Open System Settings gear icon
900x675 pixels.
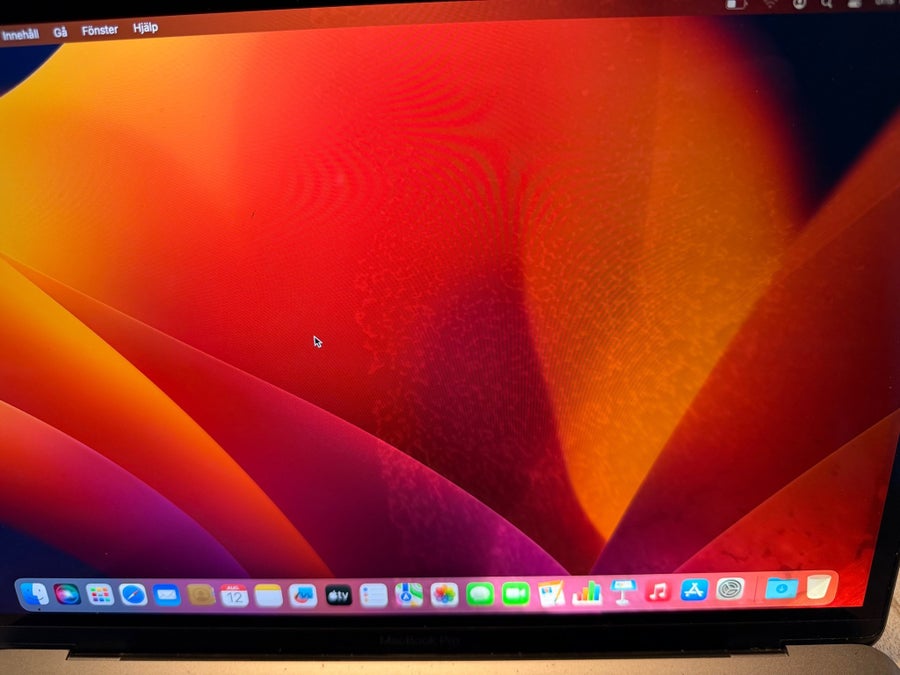click(x=730, y=589)
